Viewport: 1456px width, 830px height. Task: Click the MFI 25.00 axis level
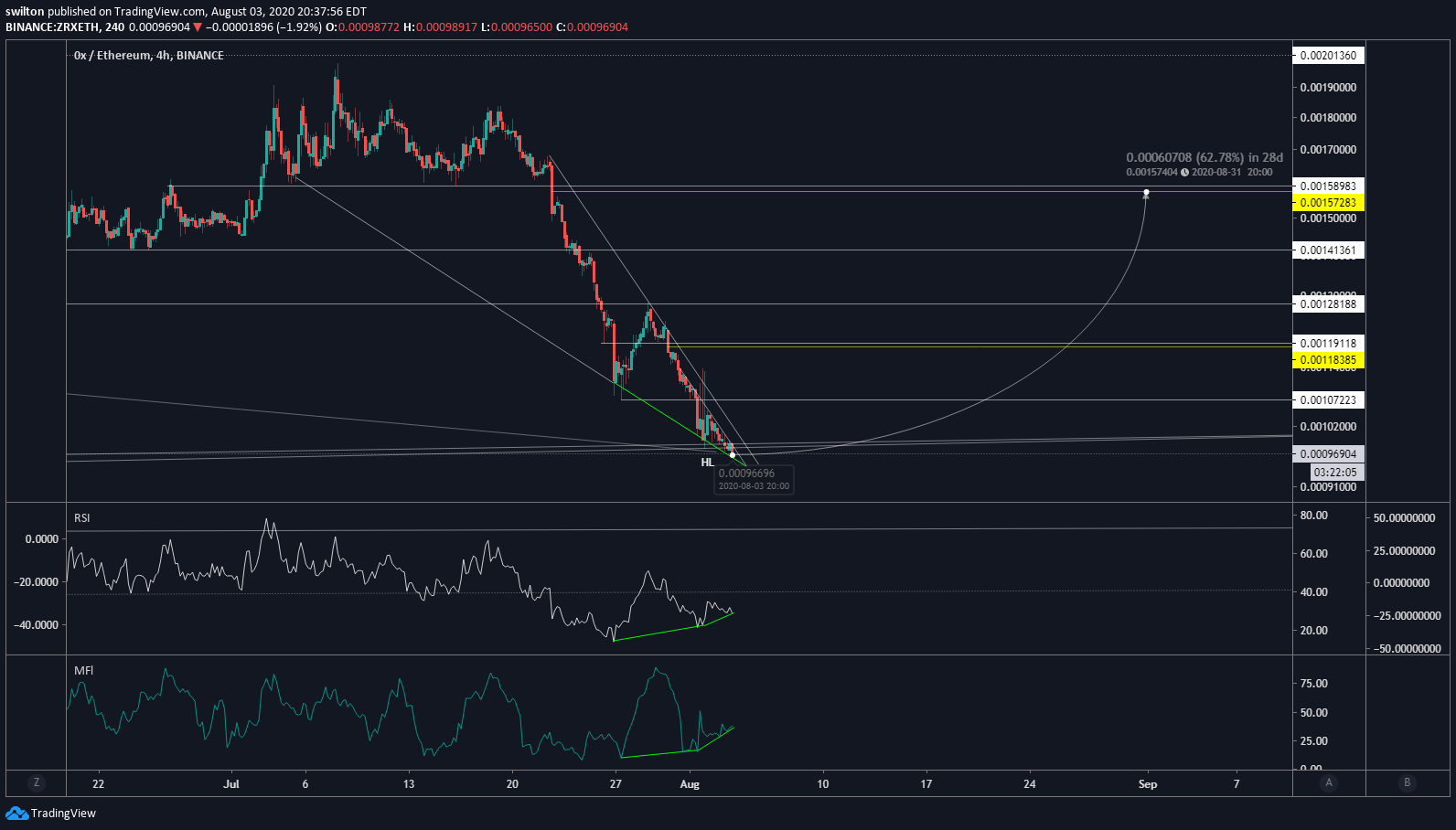pyautogui.click(x=1314, y=741)
